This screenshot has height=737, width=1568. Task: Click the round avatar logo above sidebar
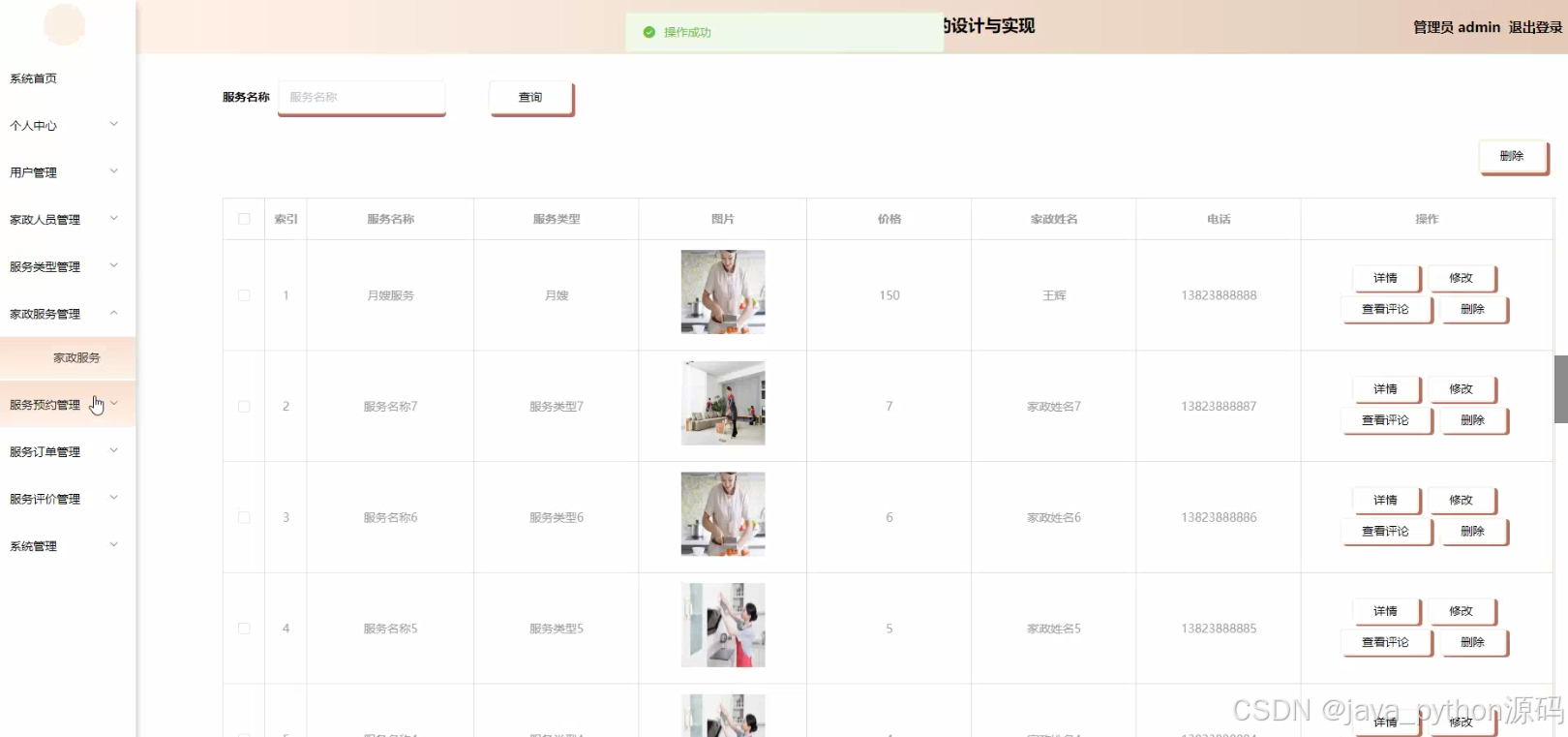(65, 24)
